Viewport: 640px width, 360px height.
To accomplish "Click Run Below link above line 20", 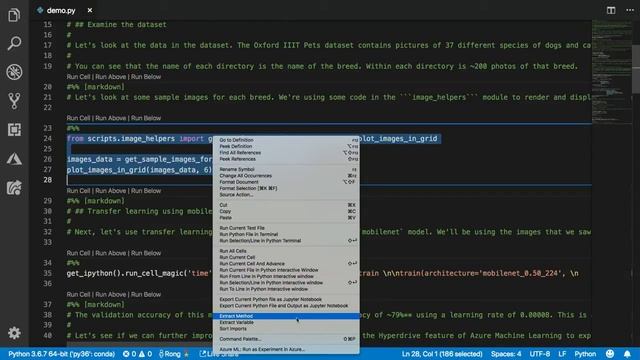I will [146, 77].
